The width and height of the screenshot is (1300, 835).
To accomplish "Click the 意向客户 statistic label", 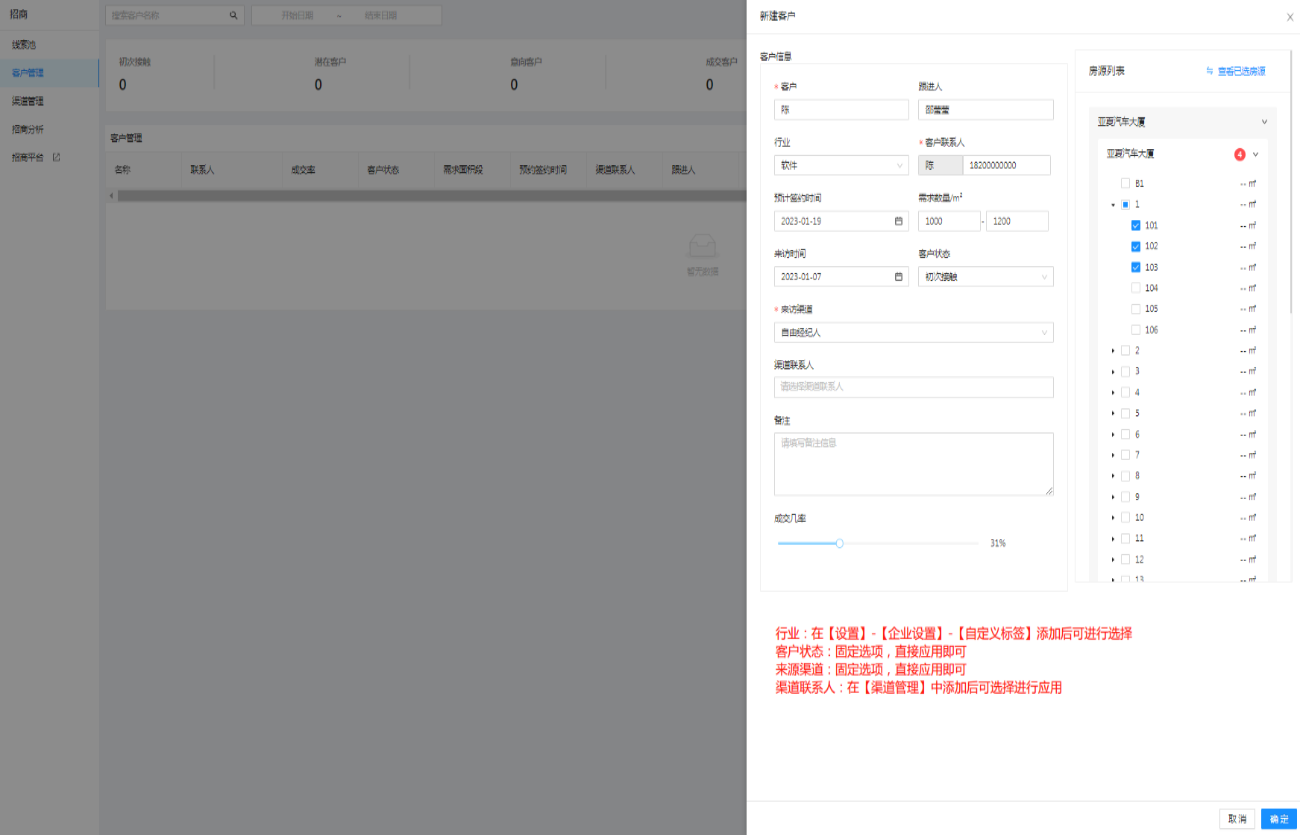I will pos(526,62).
